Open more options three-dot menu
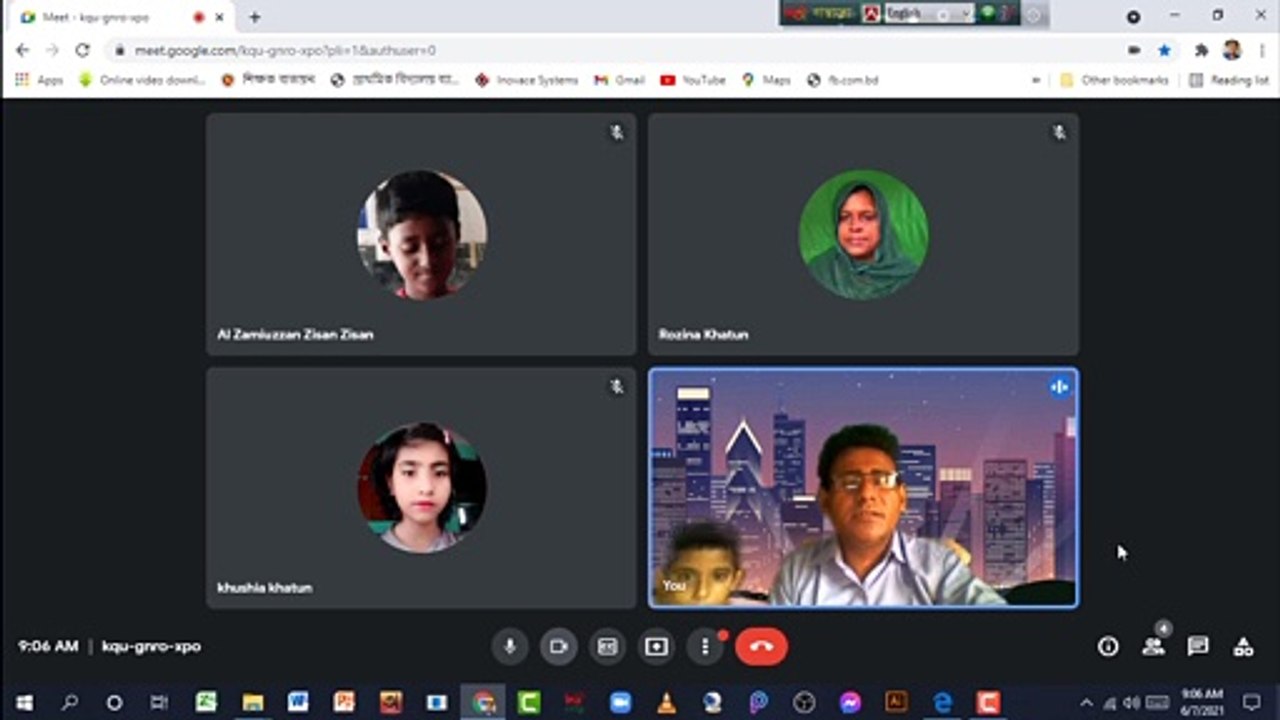This screenshot has height=720, width=1280. (x=705, y=647)
